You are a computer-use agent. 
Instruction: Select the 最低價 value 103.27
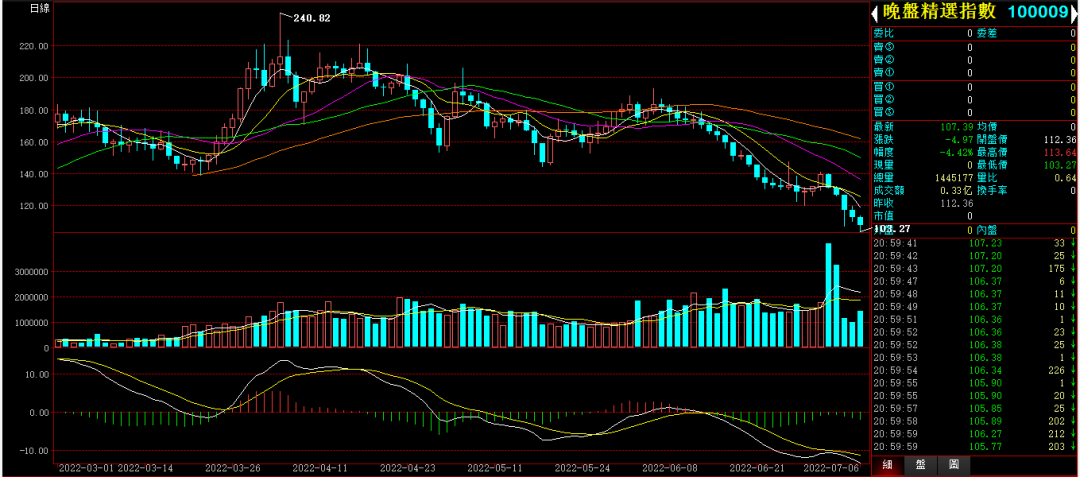point(1059,166)
